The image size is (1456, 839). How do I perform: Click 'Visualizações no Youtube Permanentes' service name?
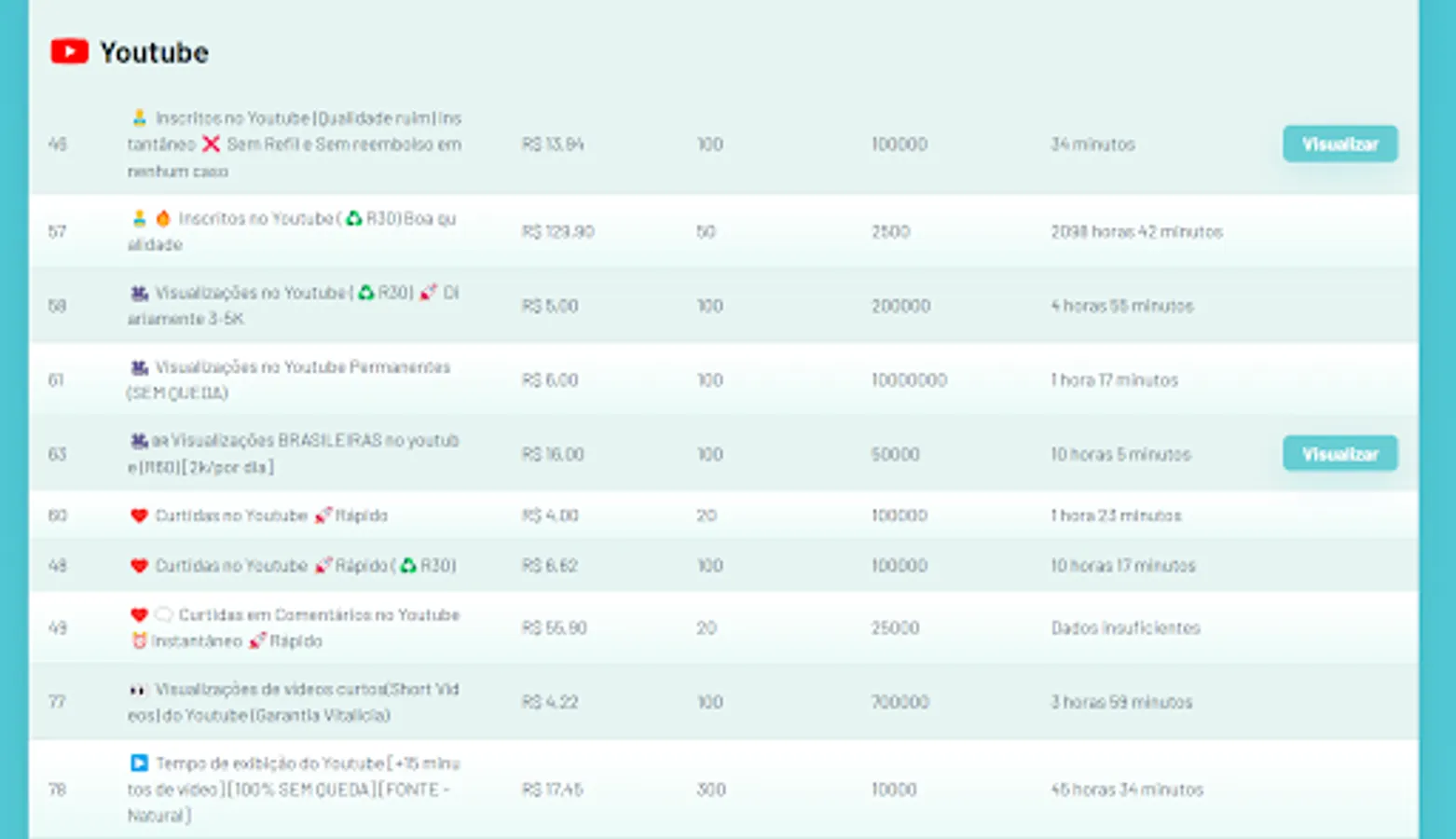click(289, 379)
